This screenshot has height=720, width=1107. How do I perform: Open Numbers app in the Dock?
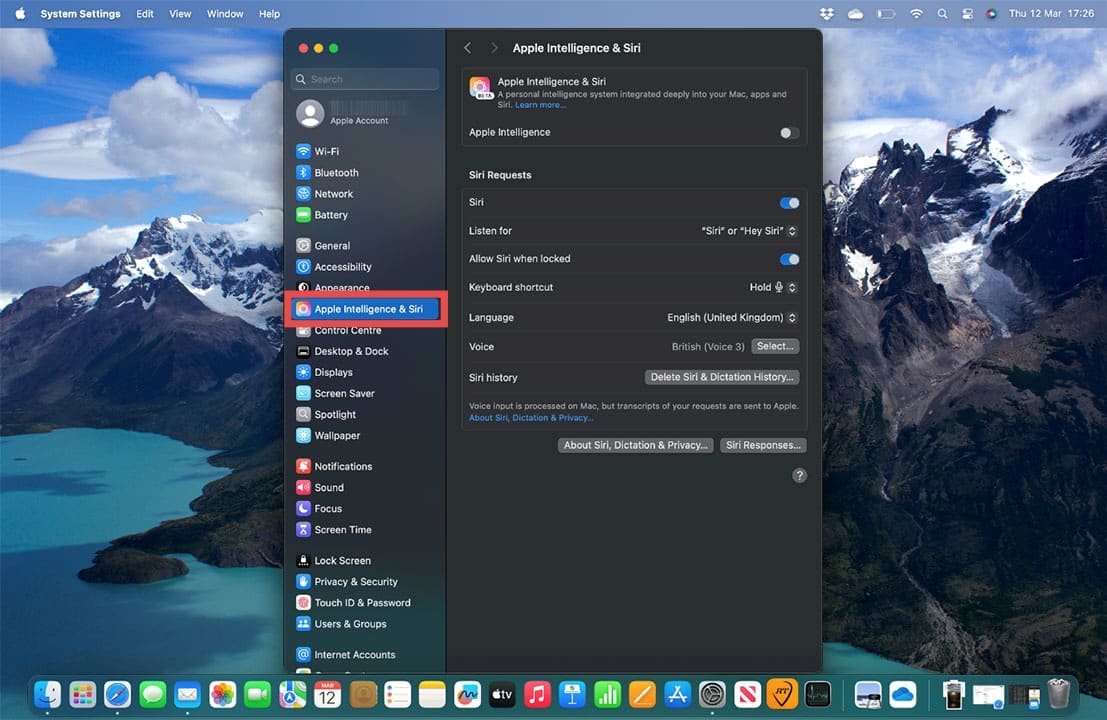(607, 695)
